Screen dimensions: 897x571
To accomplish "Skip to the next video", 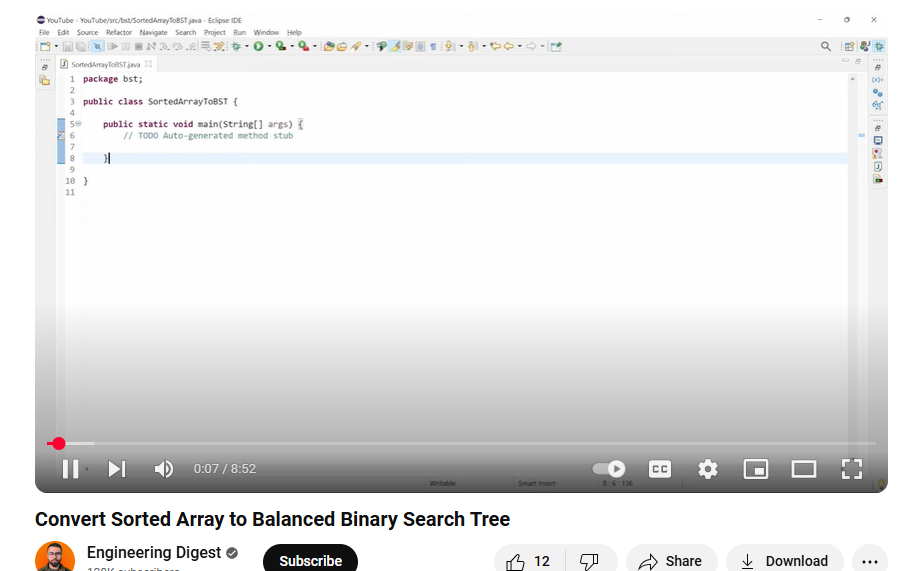I will tap(117, 469).
